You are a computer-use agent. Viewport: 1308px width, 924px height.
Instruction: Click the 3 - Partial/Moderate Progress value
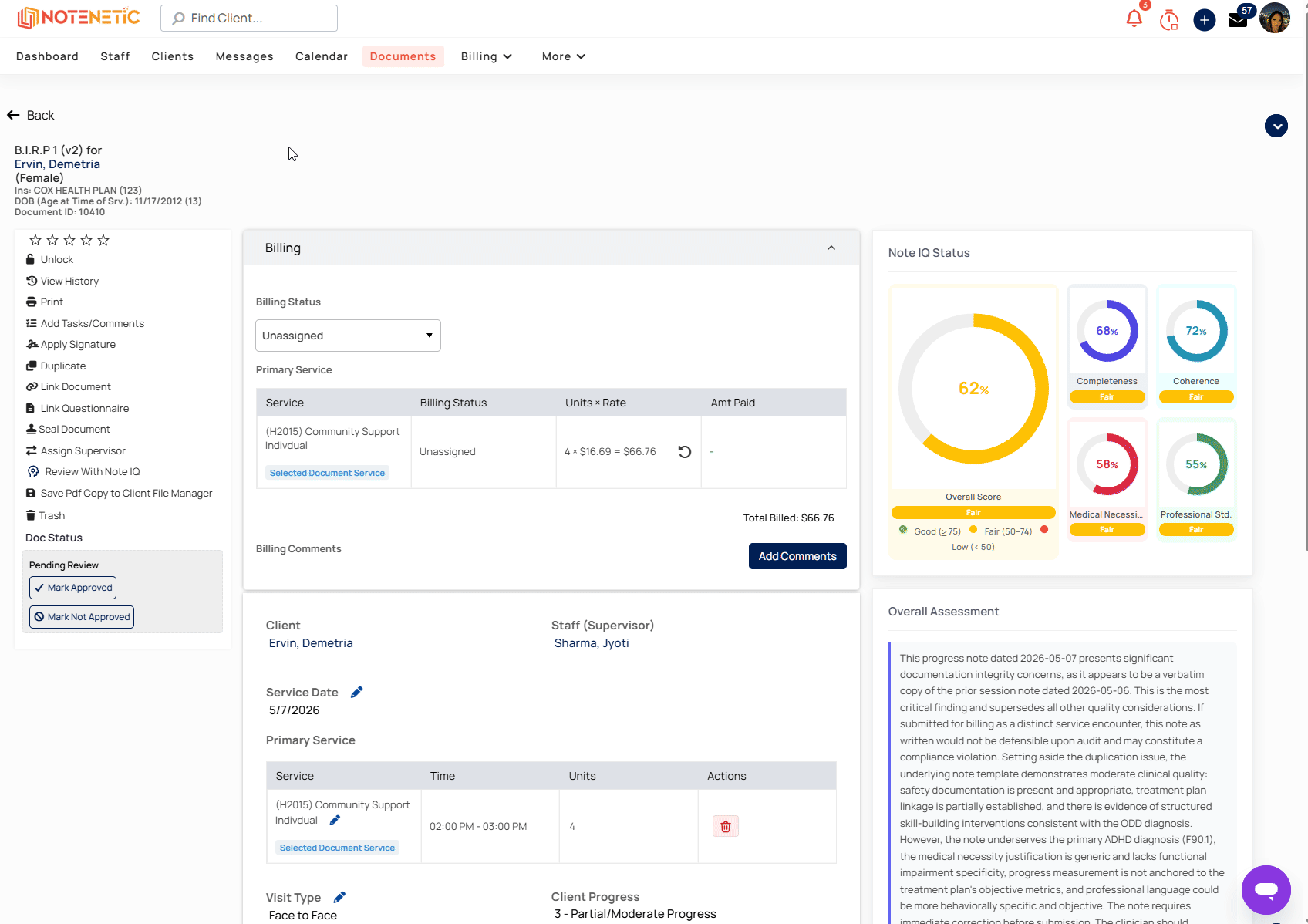(x=635, y=914)
